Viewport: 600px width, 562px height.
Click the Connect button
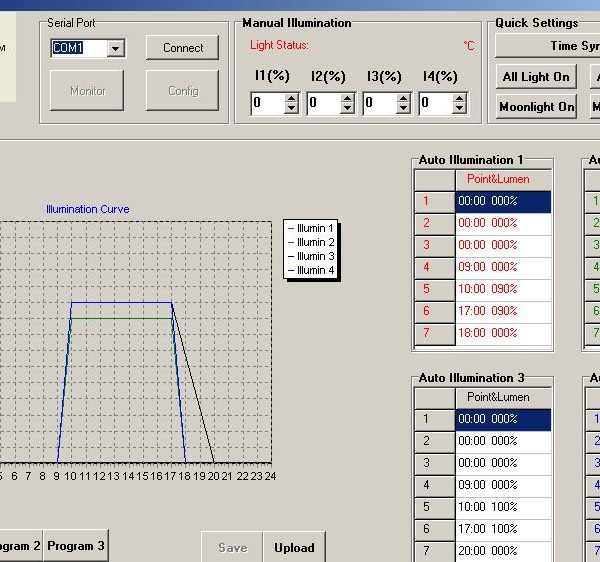(x=183, y=48)
